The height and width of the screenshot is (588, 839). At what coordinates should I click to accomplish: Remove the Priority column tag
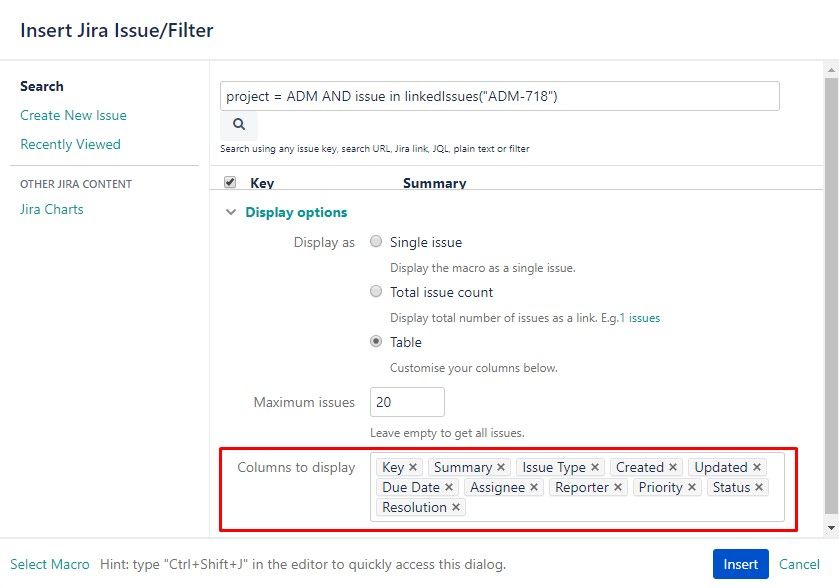click(692, 487)
